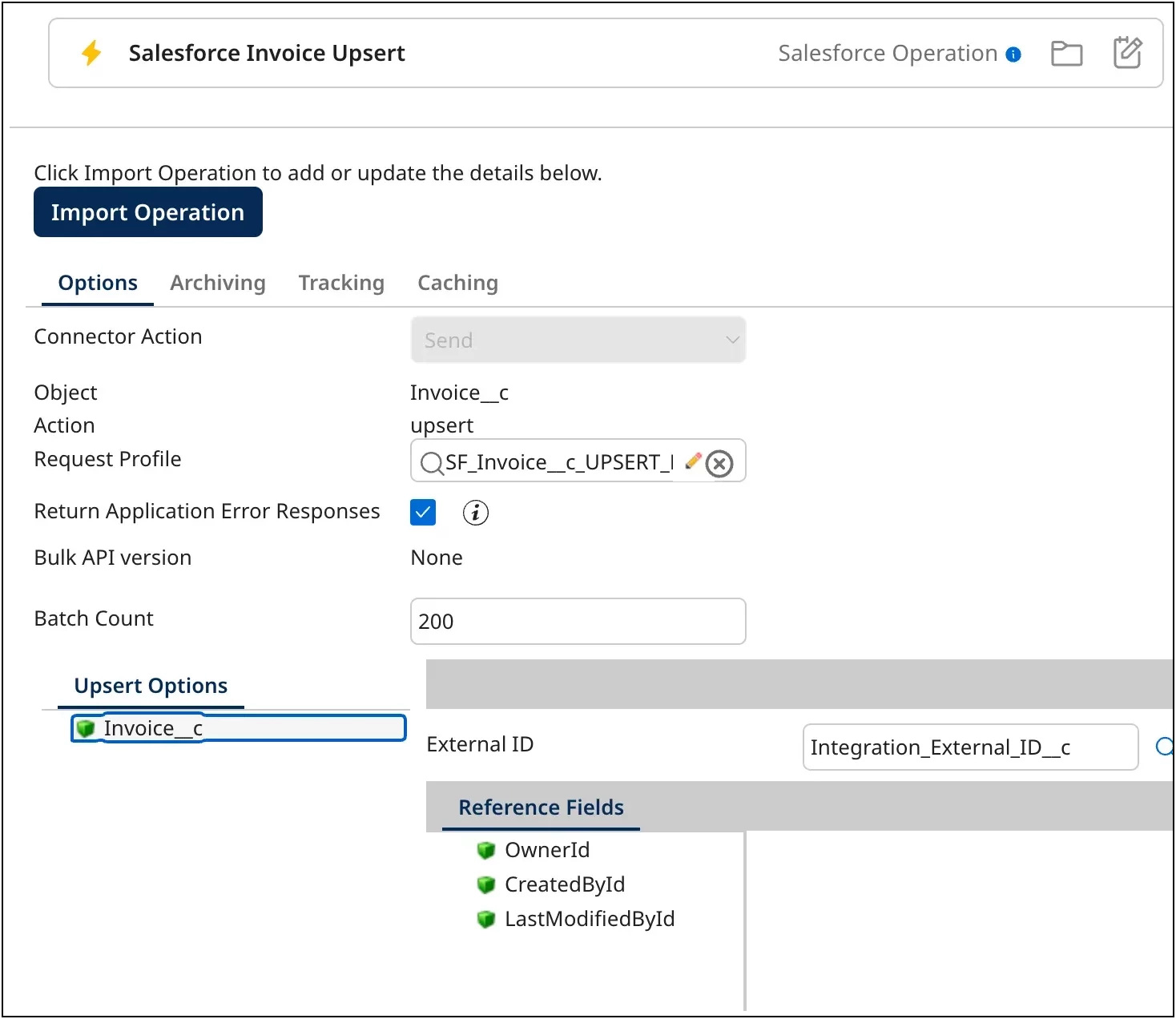
Task: Click the green shield icon next to OwnerId
Action: 486,850
